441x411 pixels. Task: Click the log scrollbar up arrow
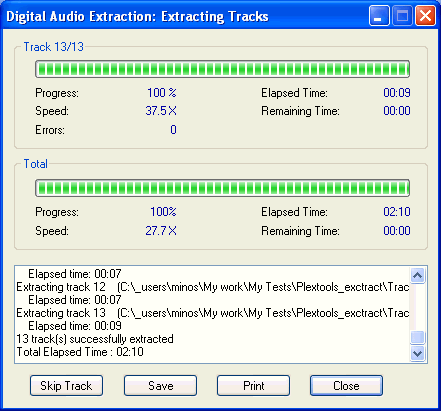pos(417,275)
